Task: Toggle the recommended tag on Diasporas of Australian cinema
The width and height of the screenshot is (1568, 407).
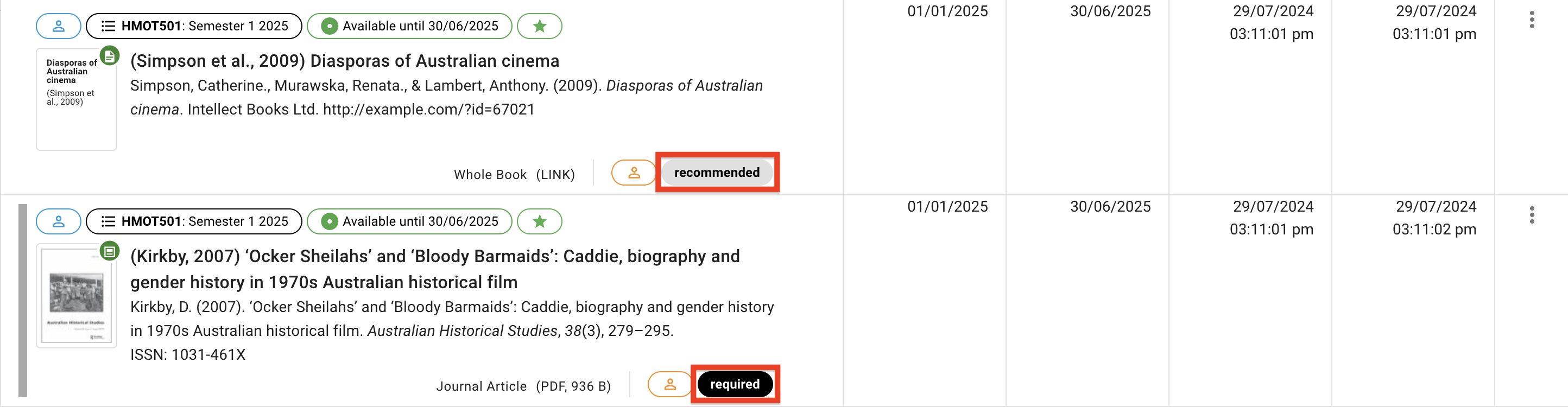Action: pyautogui.click(x=717, y=172)
